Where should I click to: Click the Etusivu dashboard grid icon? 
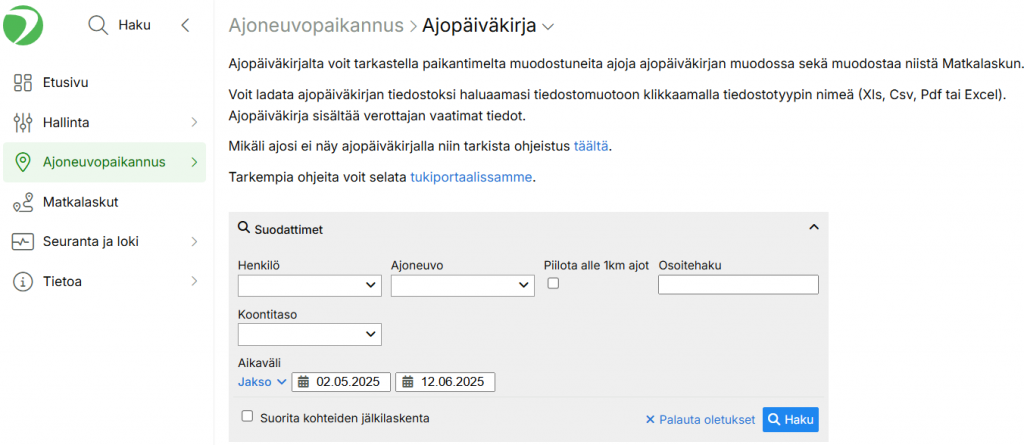pos(23,82)
